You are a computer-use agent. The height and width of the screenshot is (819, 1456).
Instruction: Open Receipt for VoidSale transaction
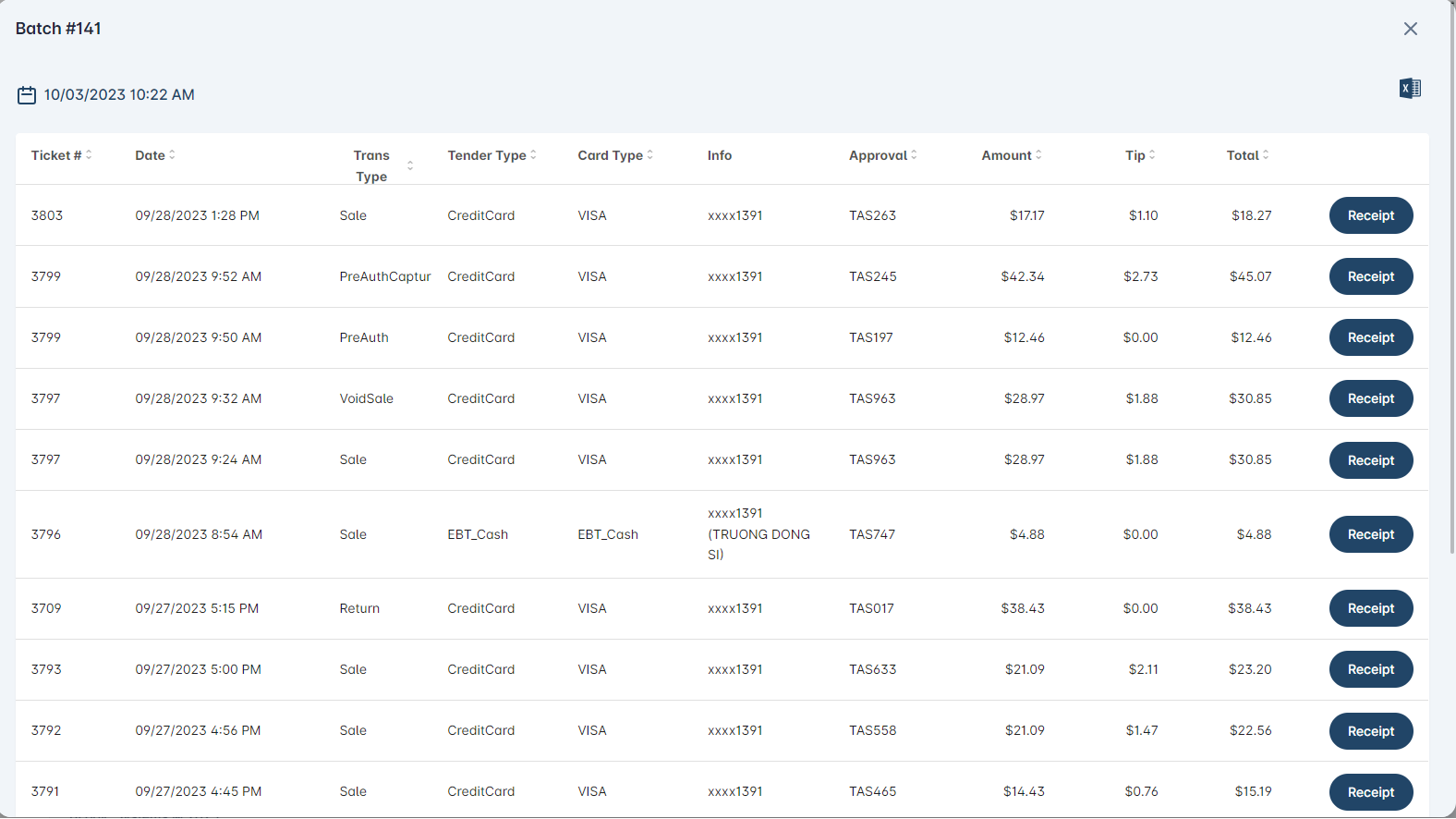1370,398
